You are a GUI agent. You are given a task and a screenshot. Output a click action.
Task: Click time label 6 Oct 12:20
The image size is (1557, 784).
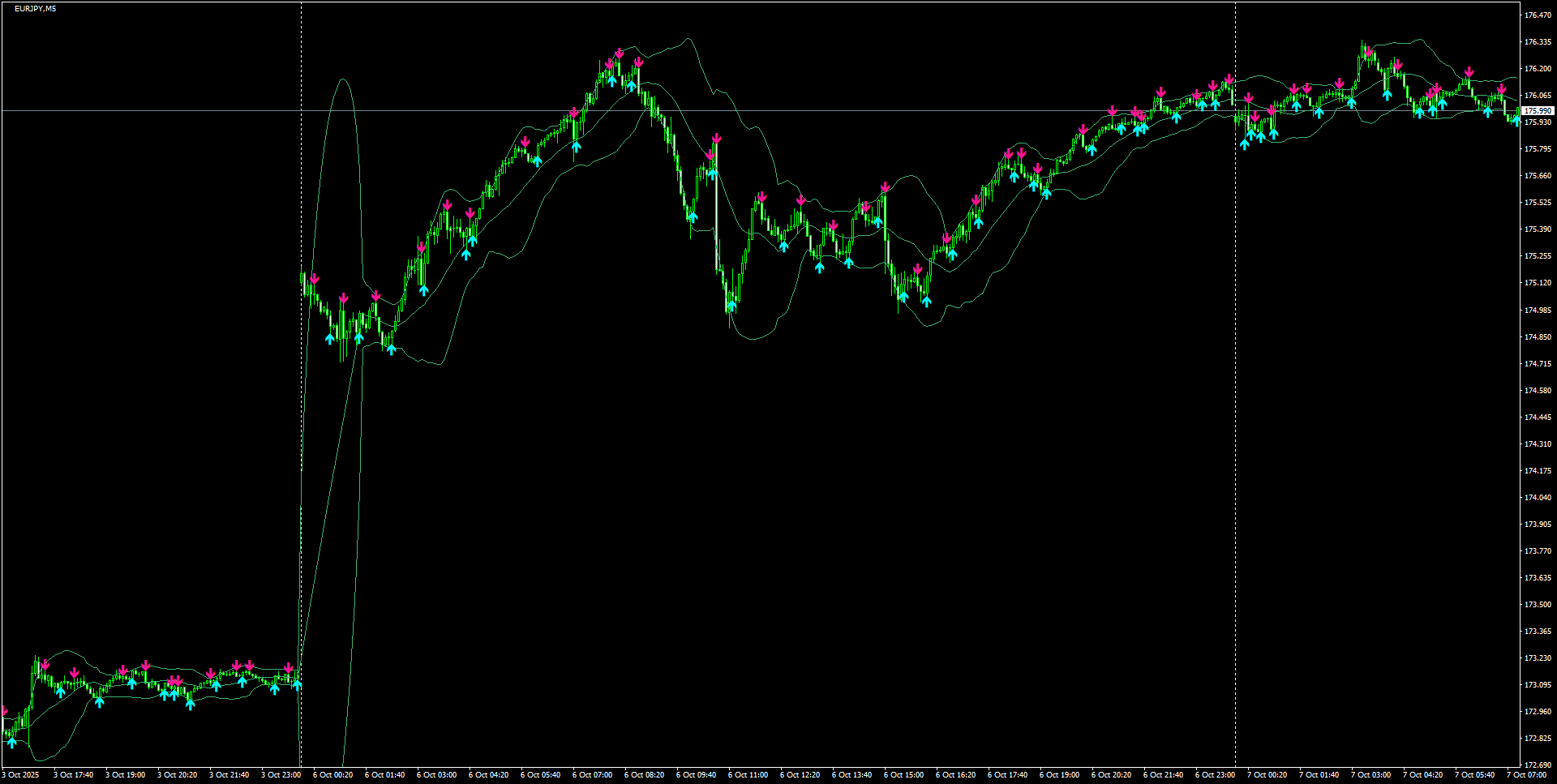800,775
